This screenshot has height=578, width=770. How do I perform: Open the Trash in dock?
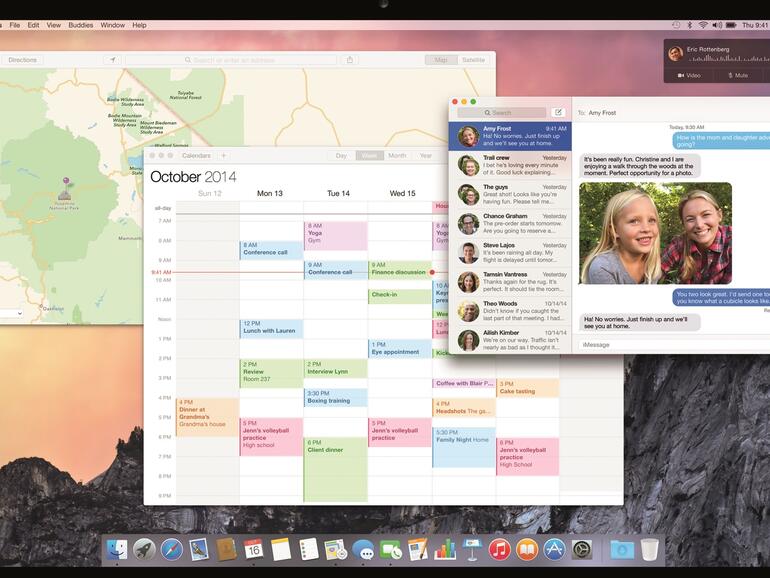coord(649,550)
